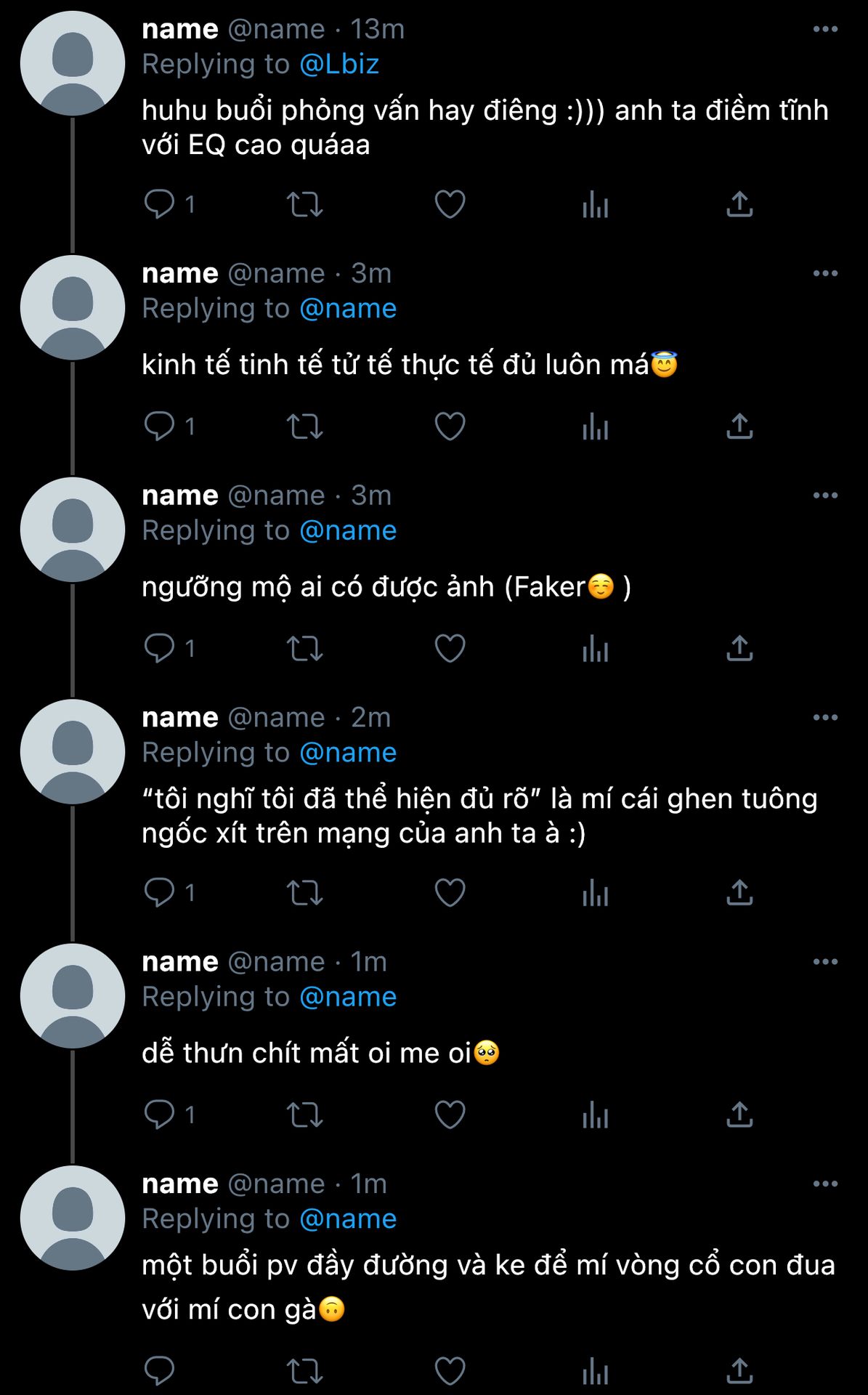Click @name mention in the 2m tweet's reply line

(x=348, y=753)
